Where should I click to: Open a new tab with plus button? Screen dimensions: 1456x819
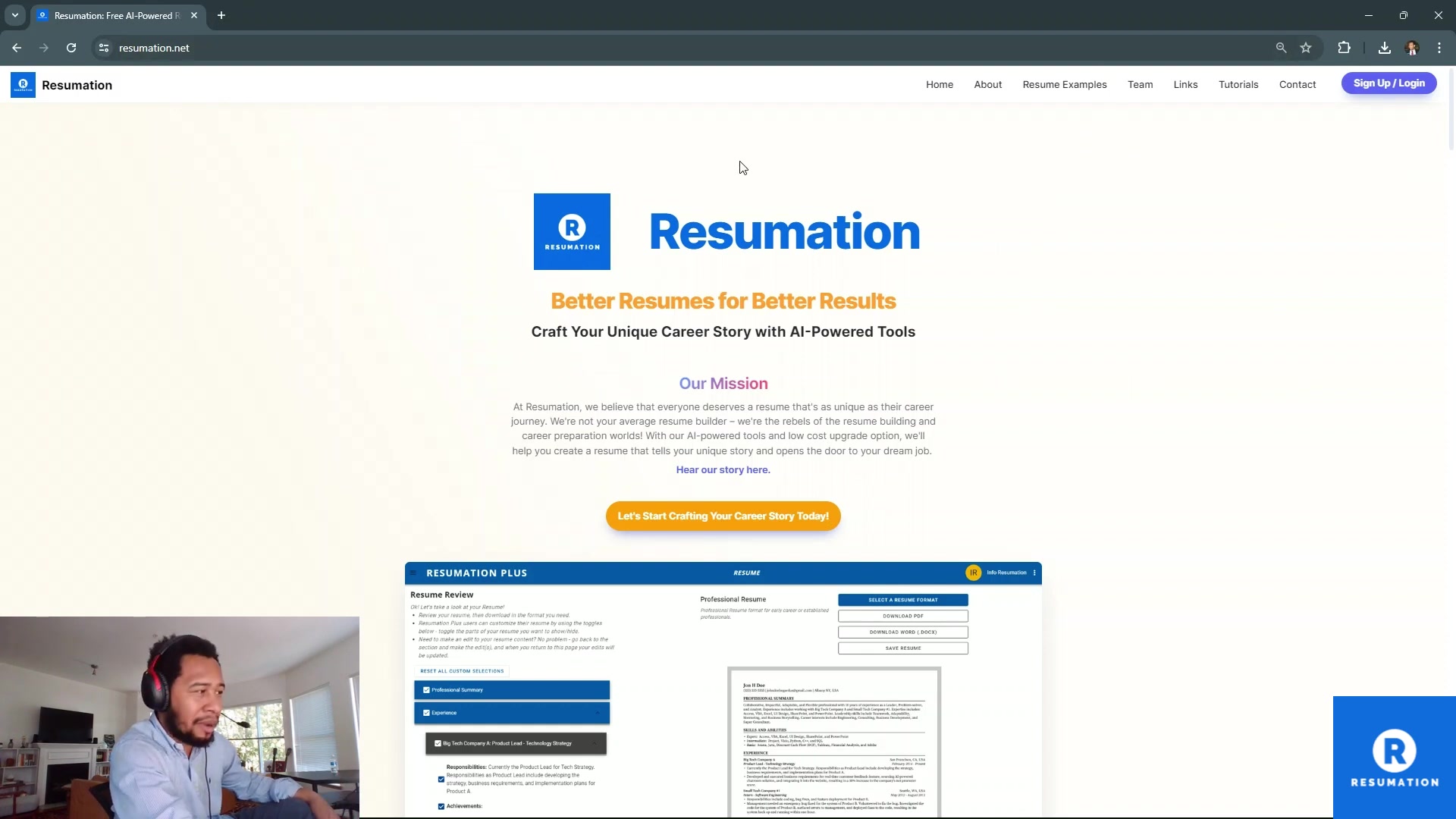click(221, 15)
